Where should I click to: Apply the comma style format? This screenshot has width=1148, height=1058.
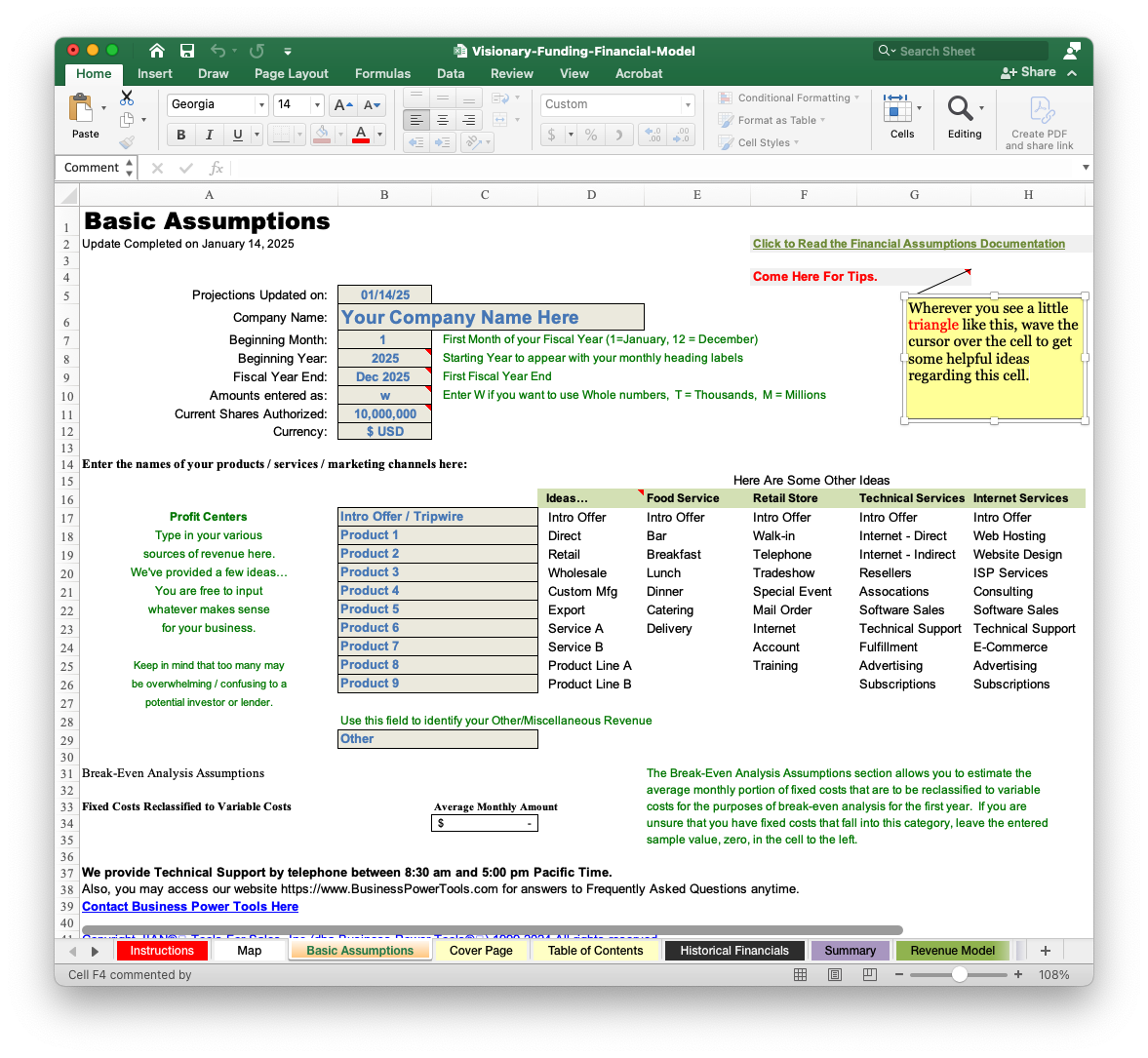pyautogui.click(x=619, y=135)
